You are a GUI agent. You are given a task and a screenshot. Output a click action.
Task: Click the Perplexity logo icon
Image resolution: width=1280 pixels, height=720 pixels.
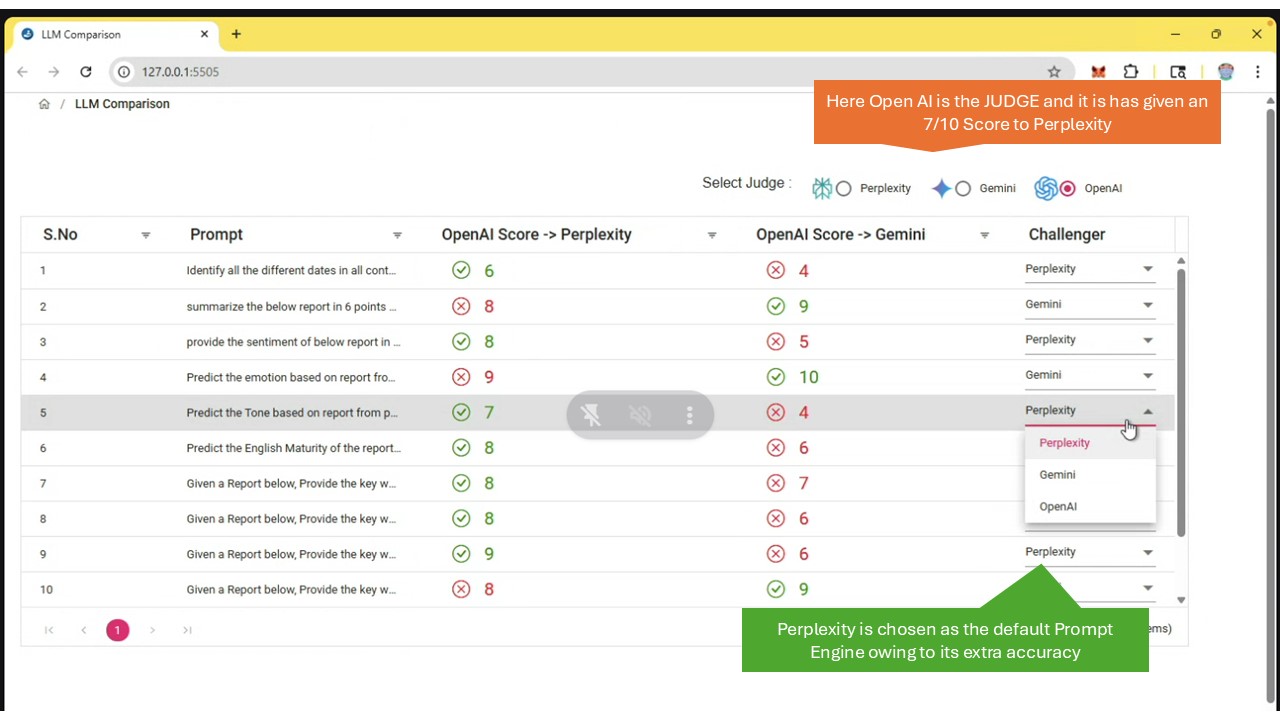(822, 188)
